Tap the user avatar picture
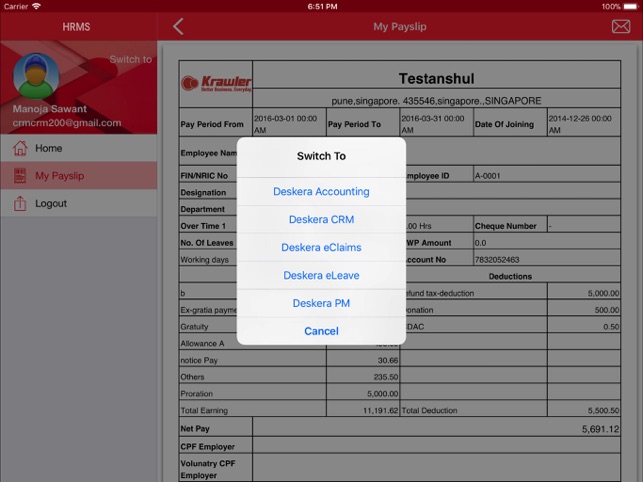The height and width of the screenshot is (482, 643). click(x=36, y=76)
